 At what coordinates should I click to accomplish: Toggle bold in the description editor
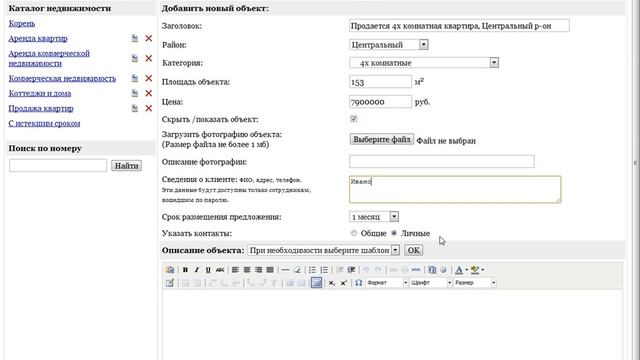click(x=185, y=270)
